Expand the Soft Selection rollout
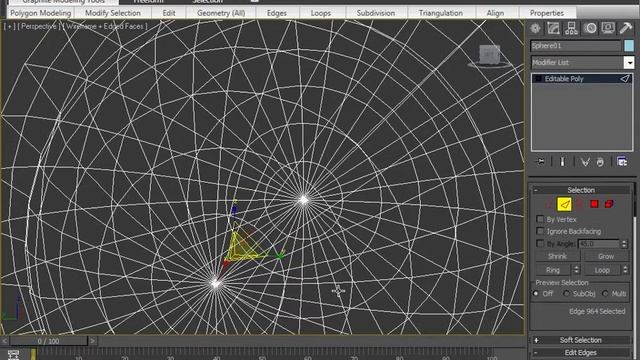Screen dimensions: 640x360 click(x=580, y=340)
